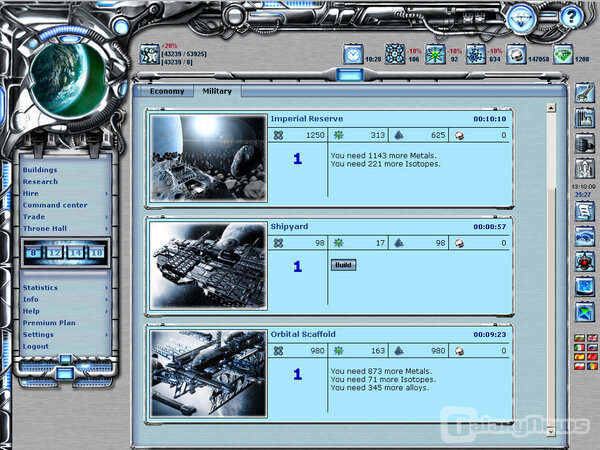The image size is (600, 450).
Task: Switch to the Economy tab
Action: click(x=167, y=91)
